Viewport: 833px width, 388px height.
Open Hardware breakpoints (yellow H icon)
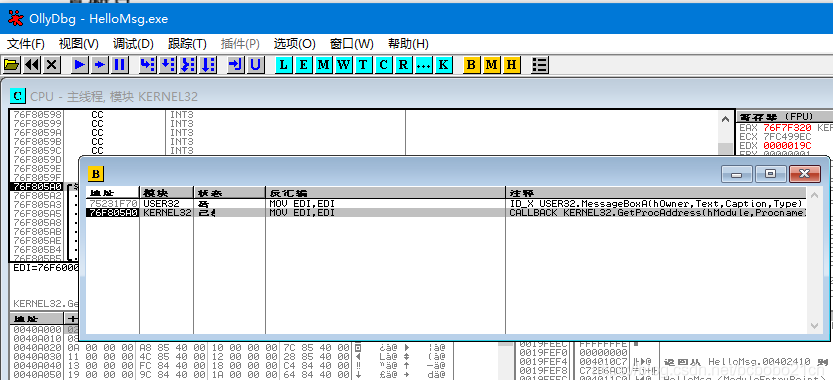click(x=511, y=65)
